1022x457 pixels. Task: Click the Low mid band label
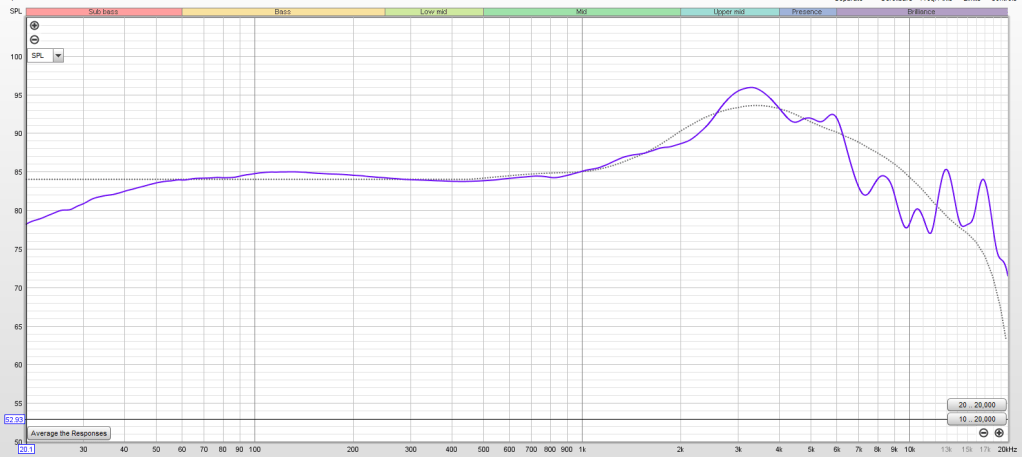tap(433, 12)
